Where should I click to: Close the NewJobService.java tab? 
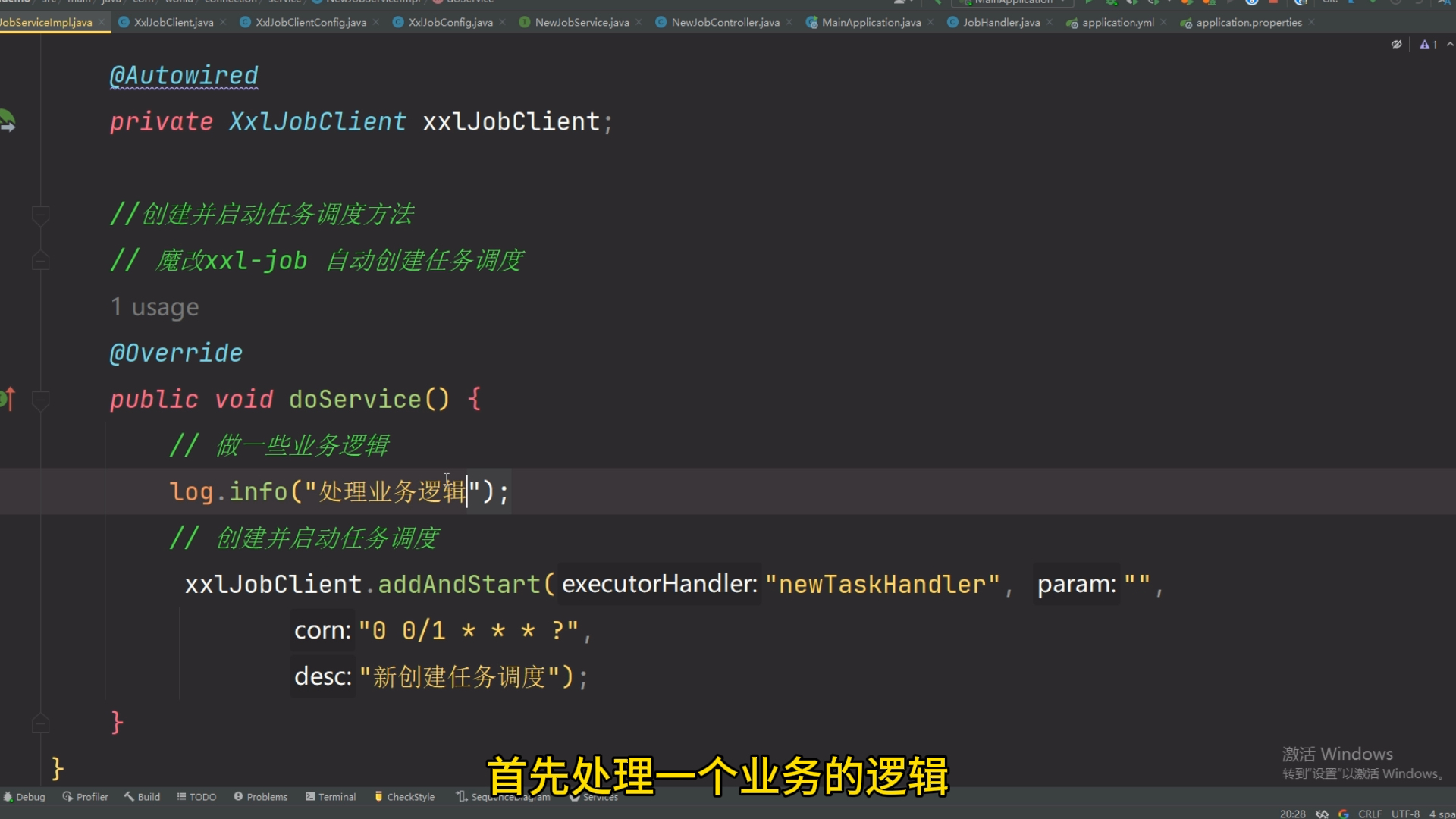(639, 22)
